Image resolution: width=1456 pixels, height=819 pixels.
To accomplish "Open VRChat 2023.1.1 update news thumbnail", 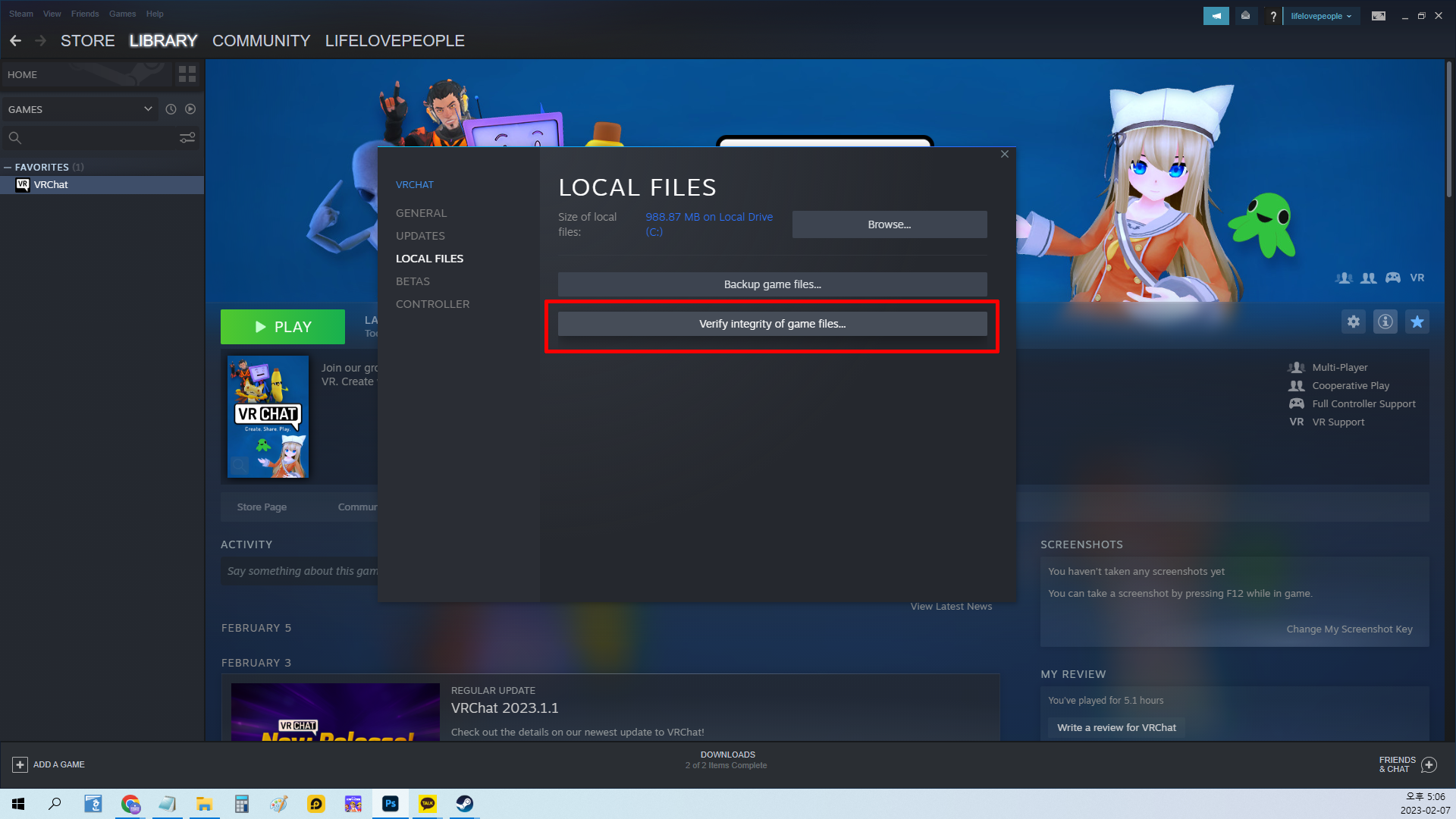I will click(x=335, y=711).
